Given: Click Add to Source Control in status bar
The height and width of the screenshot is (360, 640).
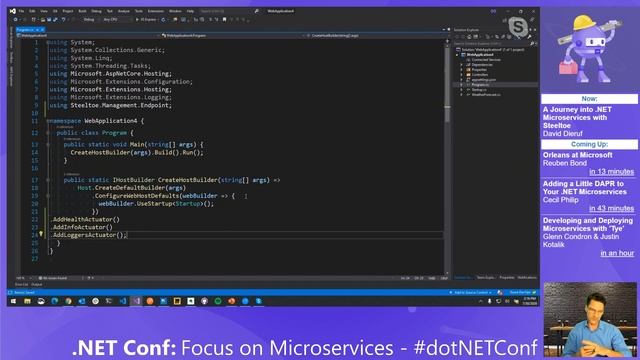Looking at the screenshot, I should point(471,292).
